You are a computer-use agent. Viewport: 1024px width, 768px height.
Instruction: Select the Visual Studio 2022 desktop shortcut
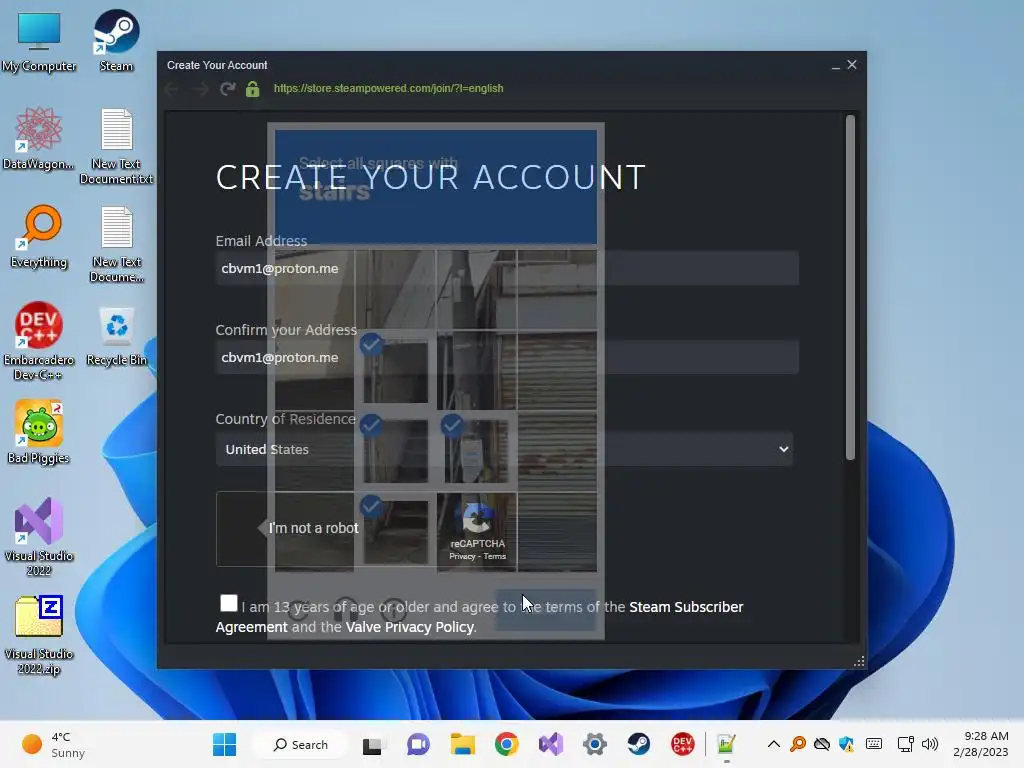point(39,537)
